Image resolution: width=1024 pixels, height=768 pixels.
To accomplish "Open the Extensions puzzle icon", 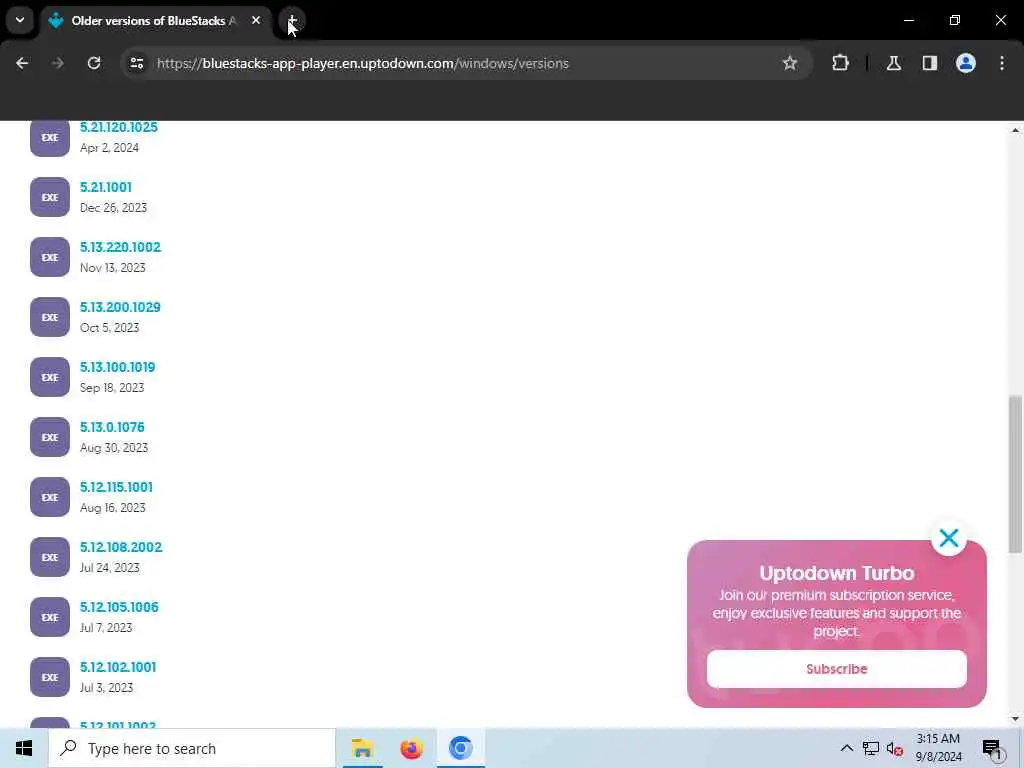I will 840,63.
